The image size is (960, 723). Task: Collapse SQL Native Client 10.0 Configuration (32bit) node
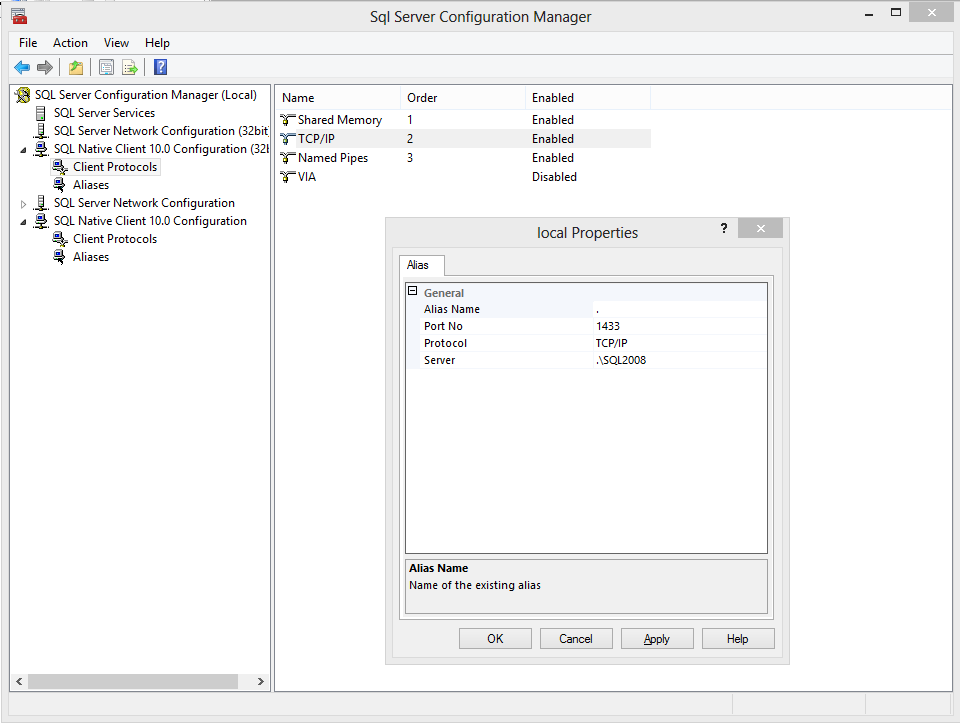[x=23, y=150]
